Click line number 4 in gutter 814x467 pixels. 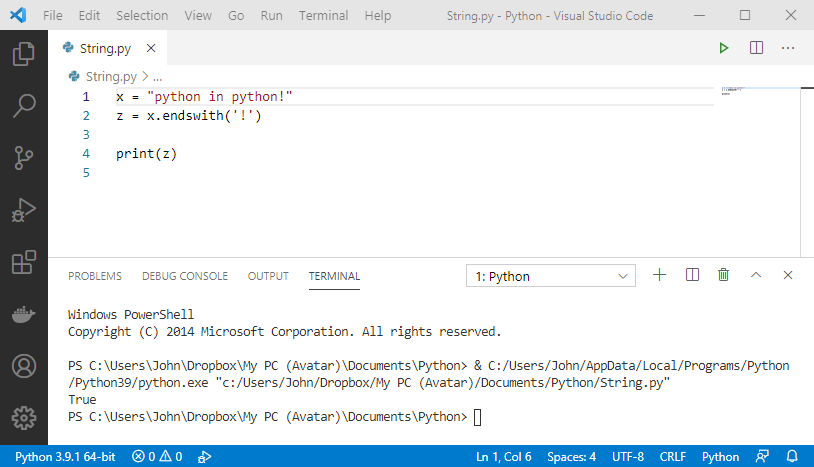tap(86, 154)
